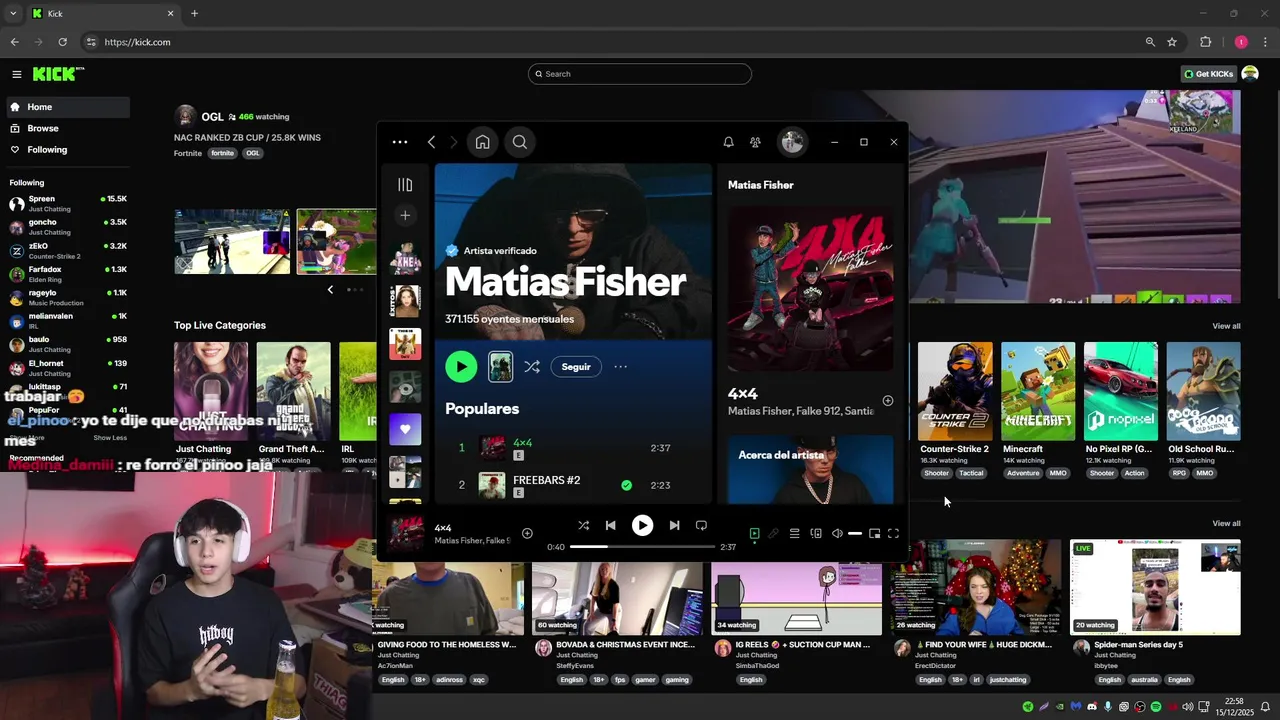1280x720 pixels.
Task: Open Following in Kick sidebar
Action: click(x=67, y=150)
